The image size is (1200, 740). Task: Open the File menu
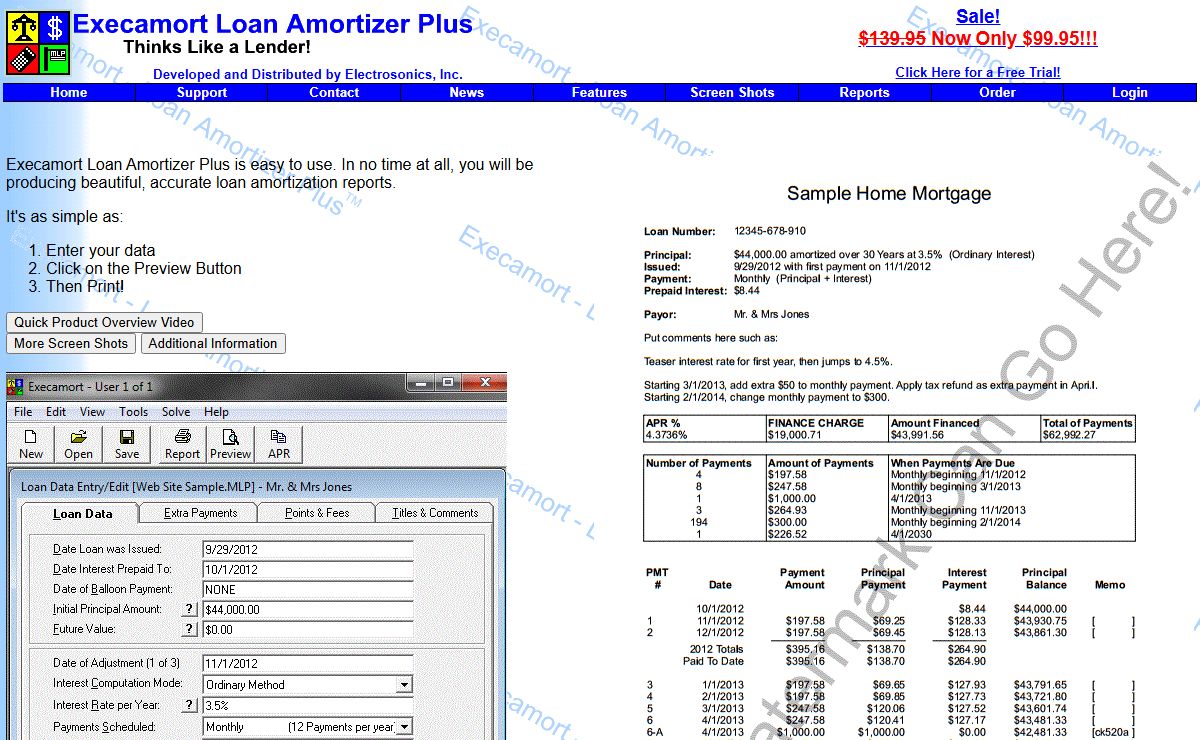point(23,412)
